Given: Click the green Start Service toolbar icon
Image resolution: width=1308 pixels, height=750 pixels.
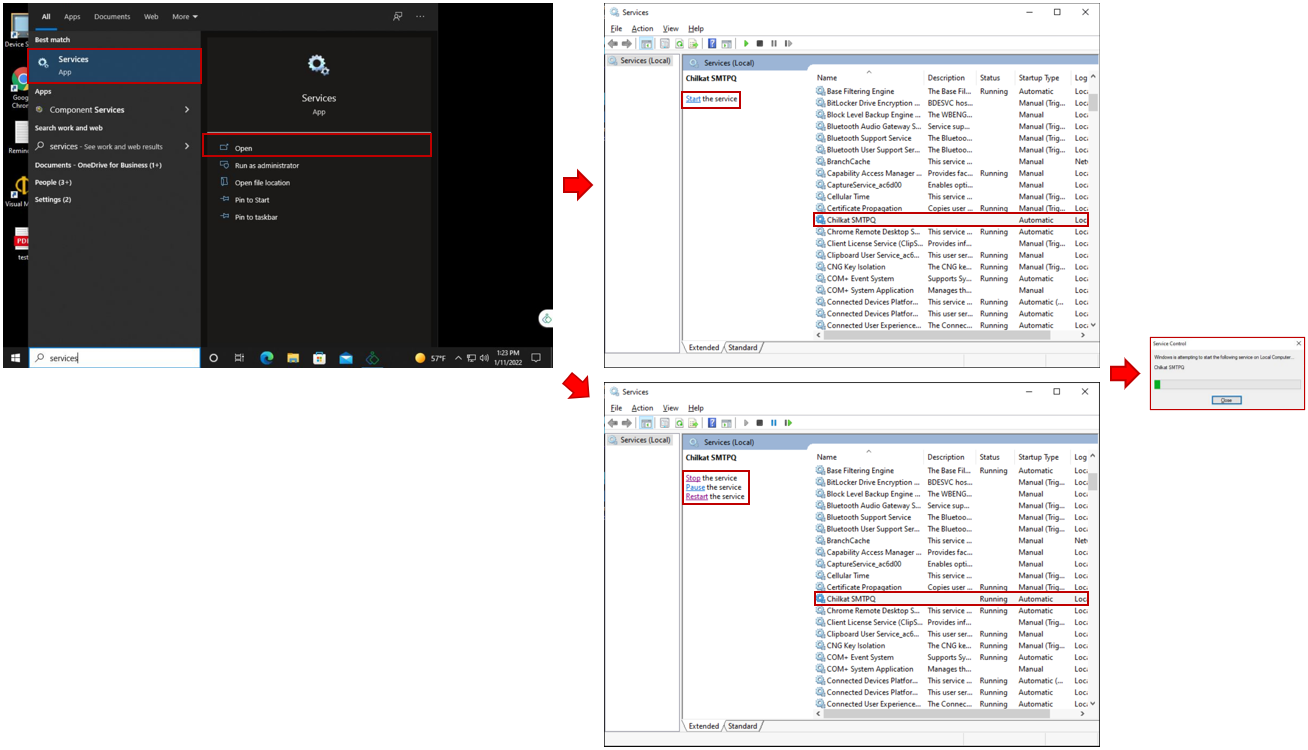Looking at the screenshot, I should 746,44.
